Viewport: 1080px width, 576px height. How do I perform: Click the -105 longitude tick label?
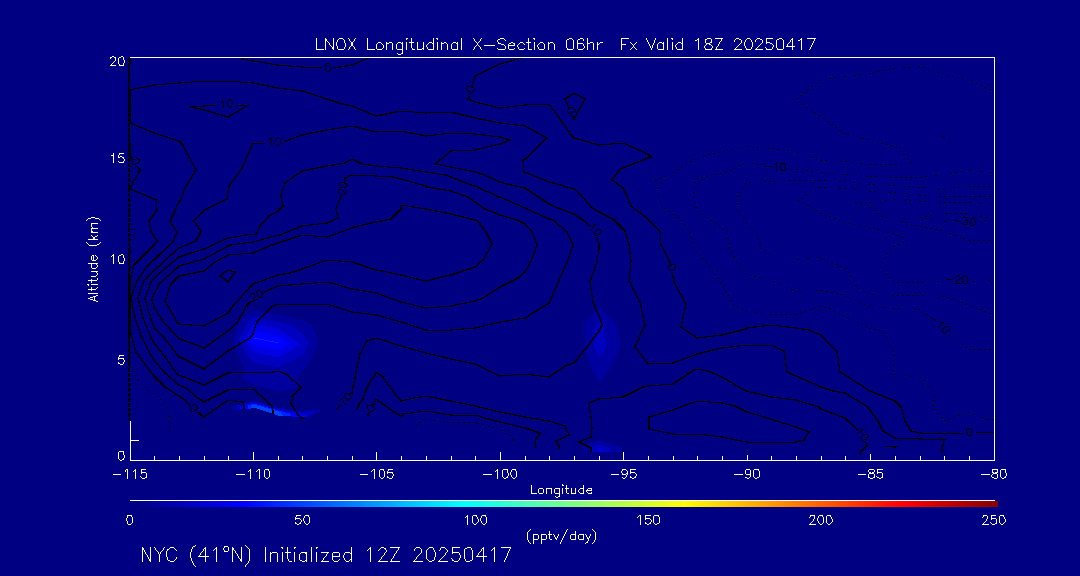(x=376, y=476)
